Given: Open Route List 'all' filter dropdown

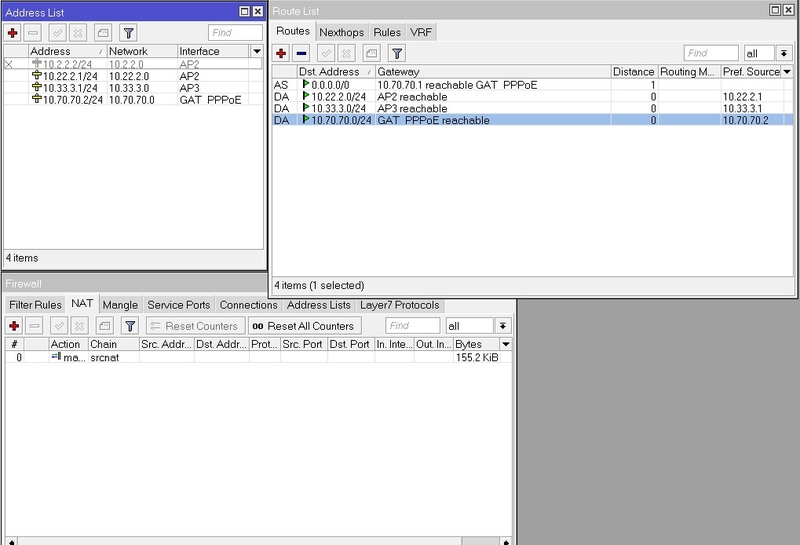Looking at the screenshot, I should click(x=784, y=53).
